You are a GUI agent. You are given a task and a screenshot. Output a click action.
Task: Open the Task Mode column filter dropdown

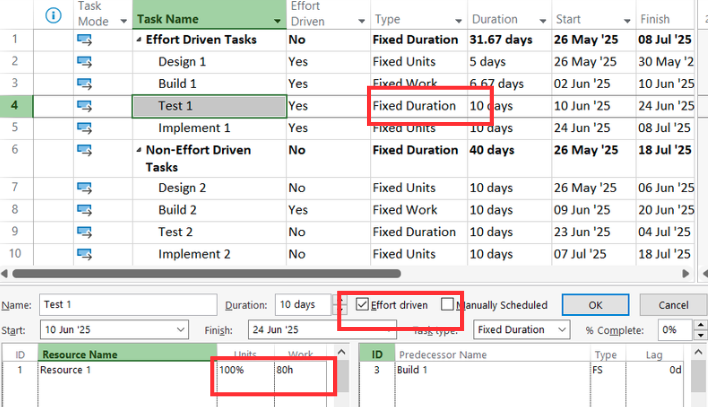[x=123, y=21]
